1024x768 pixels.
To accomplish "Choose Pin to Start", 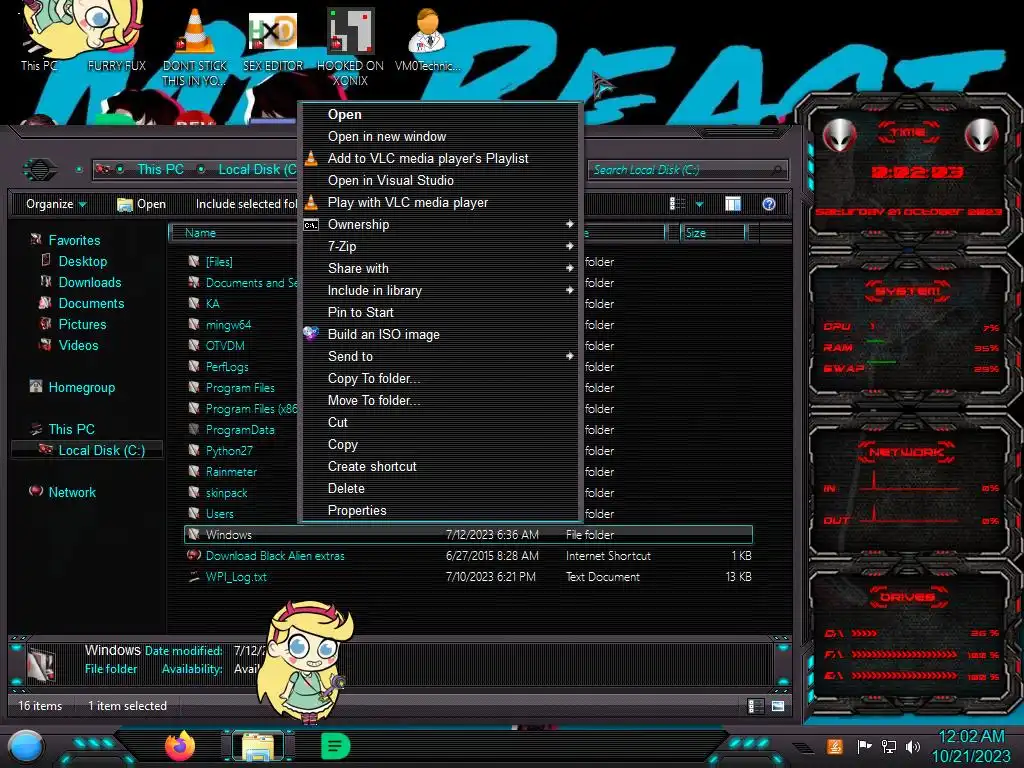I will point(439,312).
